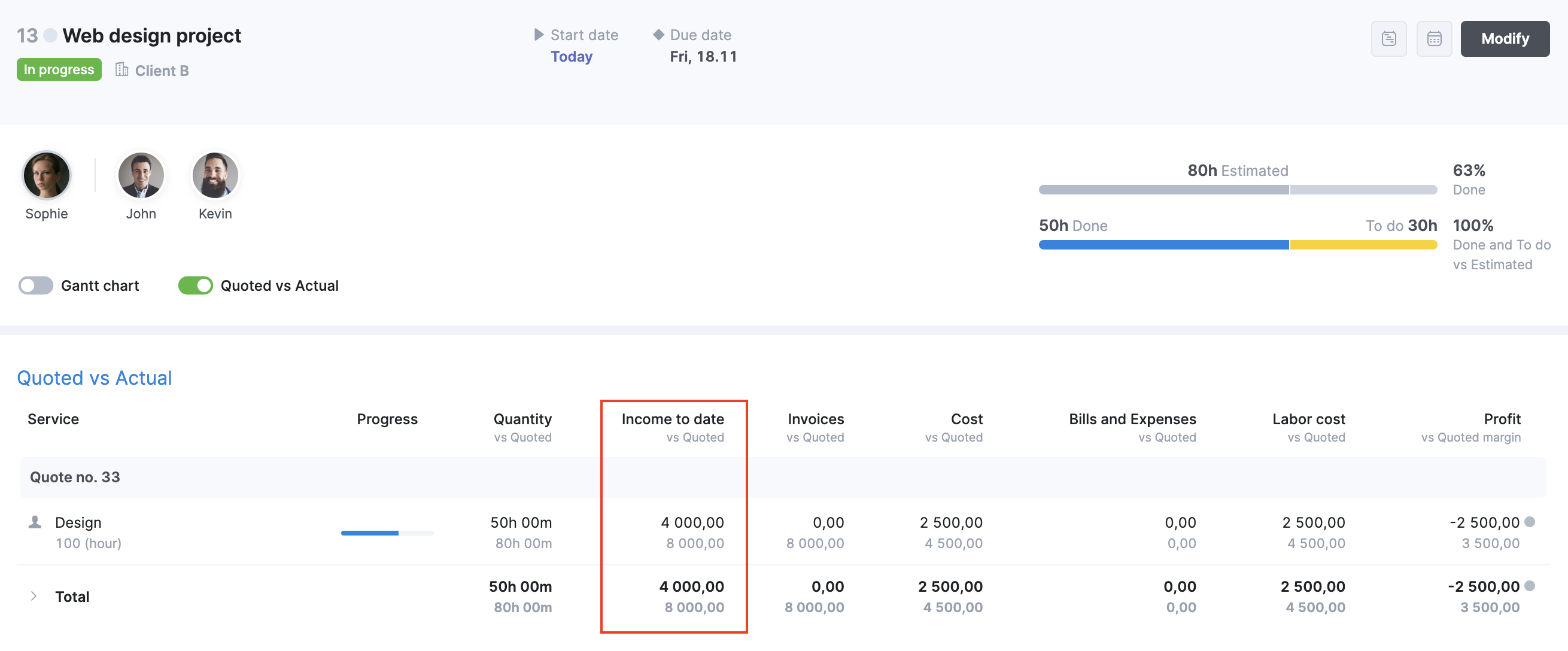Click the Due date diamond icon
Viewport: 1568px width, 651px height.
[x=658, y=35]
